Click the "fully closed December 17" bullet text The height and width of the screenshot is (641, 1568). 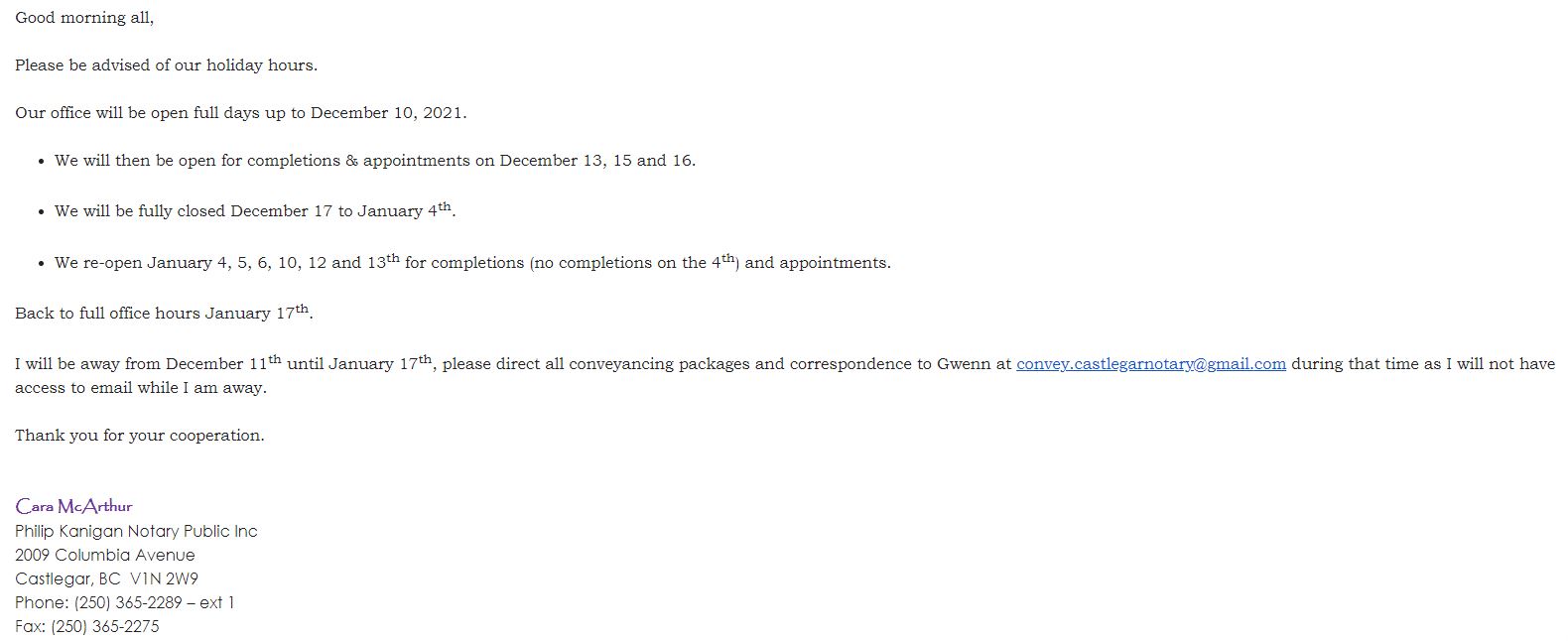tap(255, 210)
